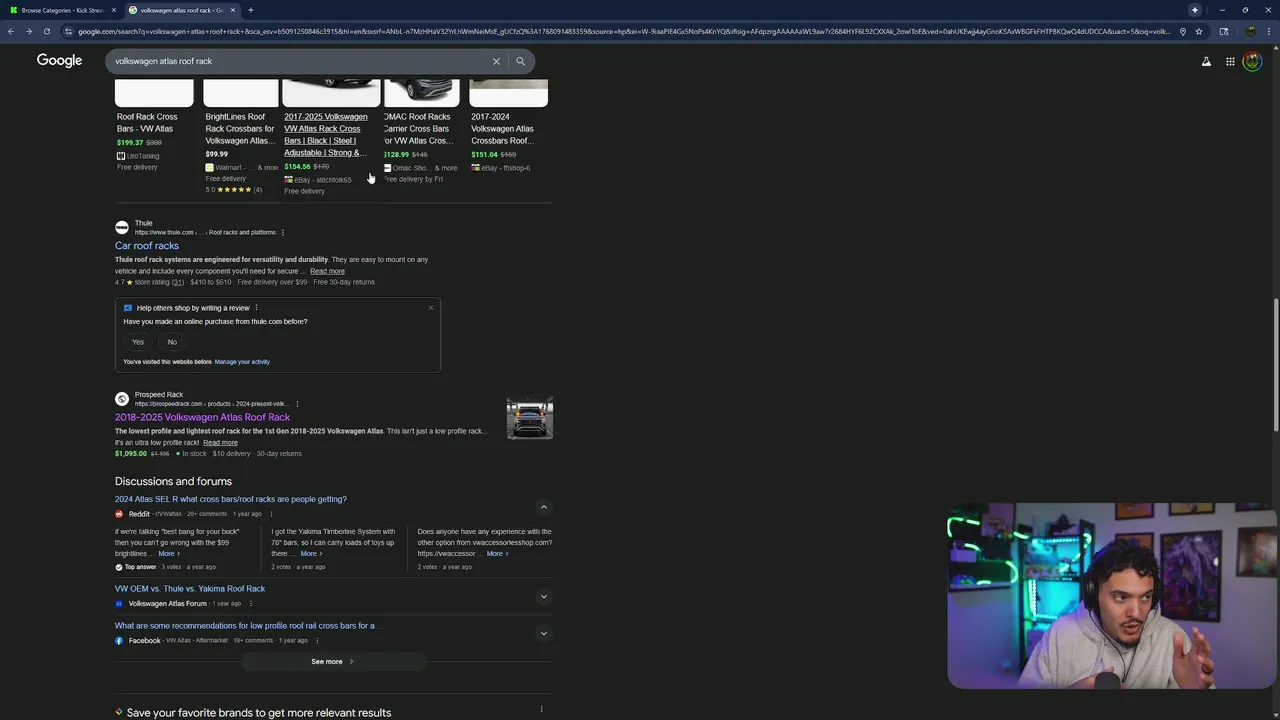
Task: Close the volkswagen atlas roof rack tab
Action: pyautogui.click(x=233, y=10)
